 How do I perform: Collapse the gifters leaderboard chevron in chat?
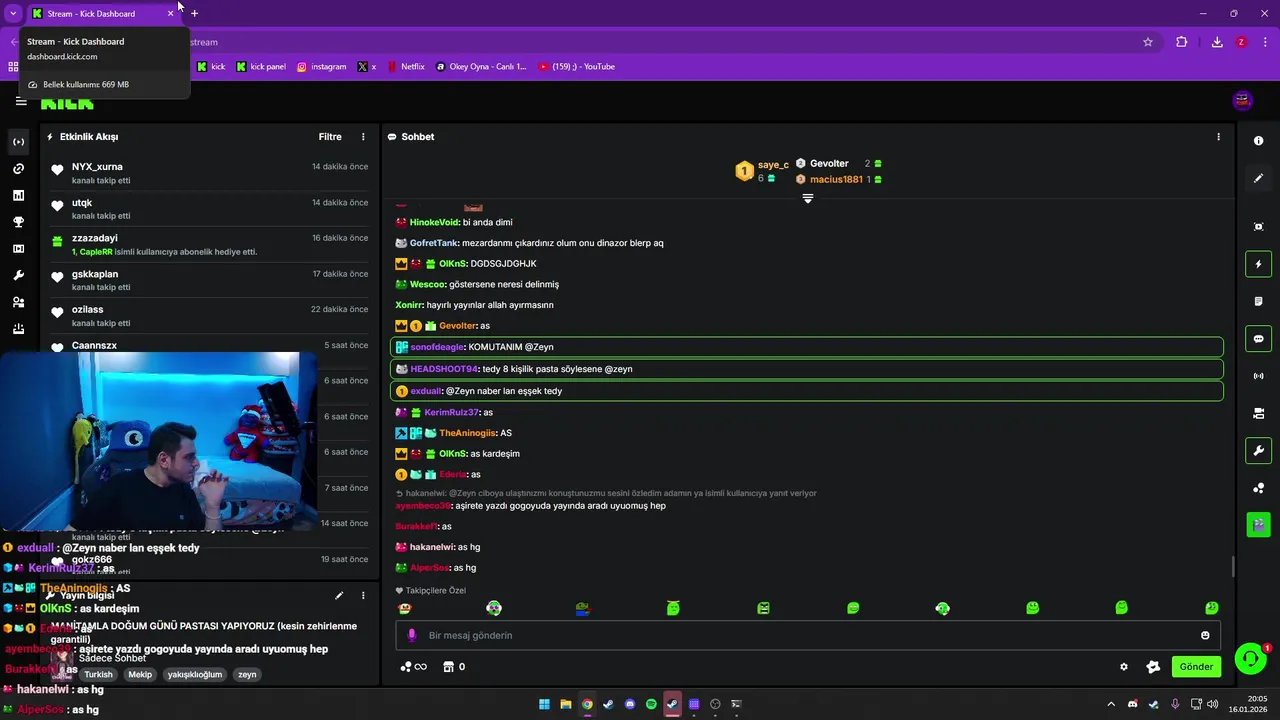pos(808,198)
